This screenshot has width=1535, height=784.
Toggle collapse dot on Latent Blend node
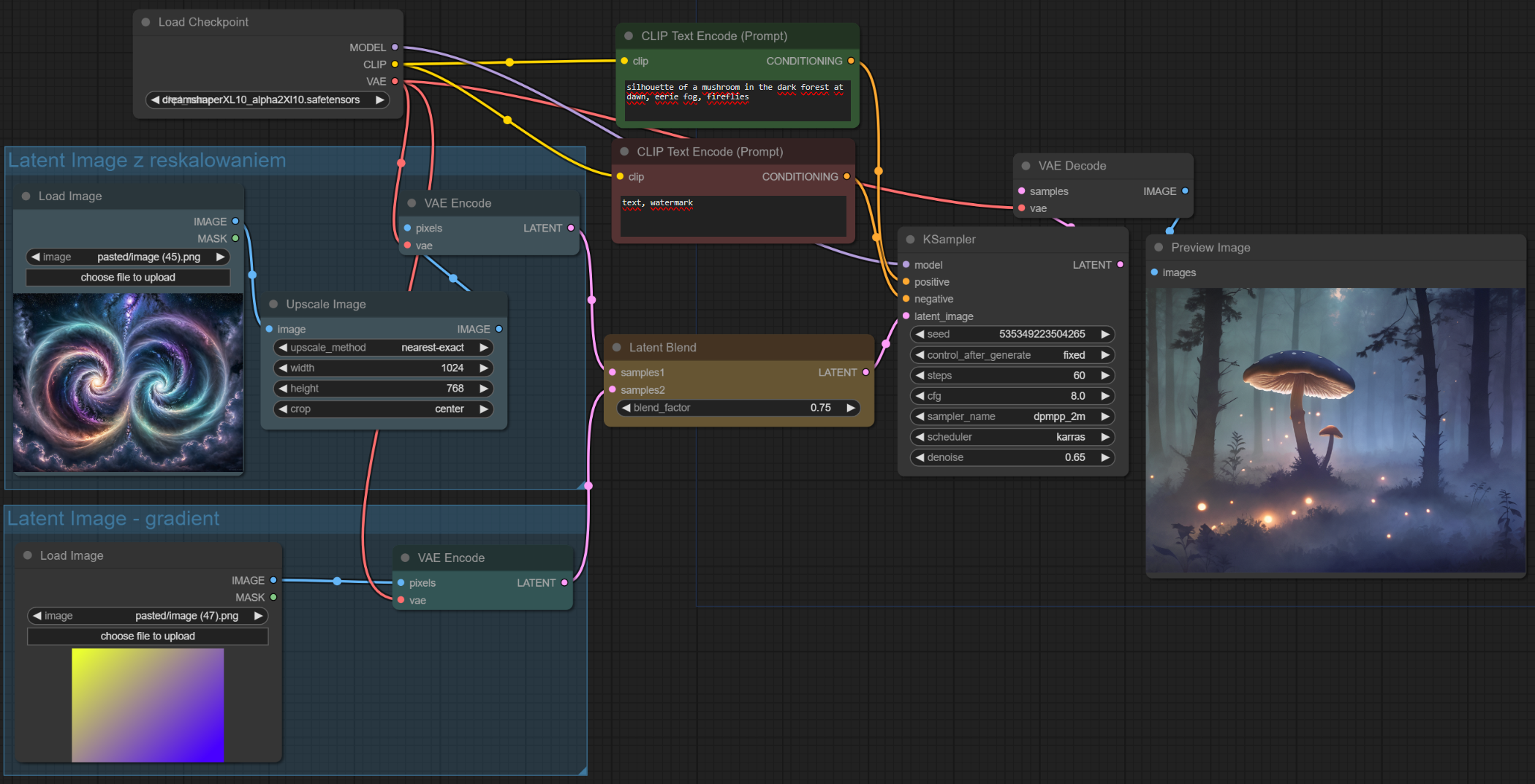616,348
